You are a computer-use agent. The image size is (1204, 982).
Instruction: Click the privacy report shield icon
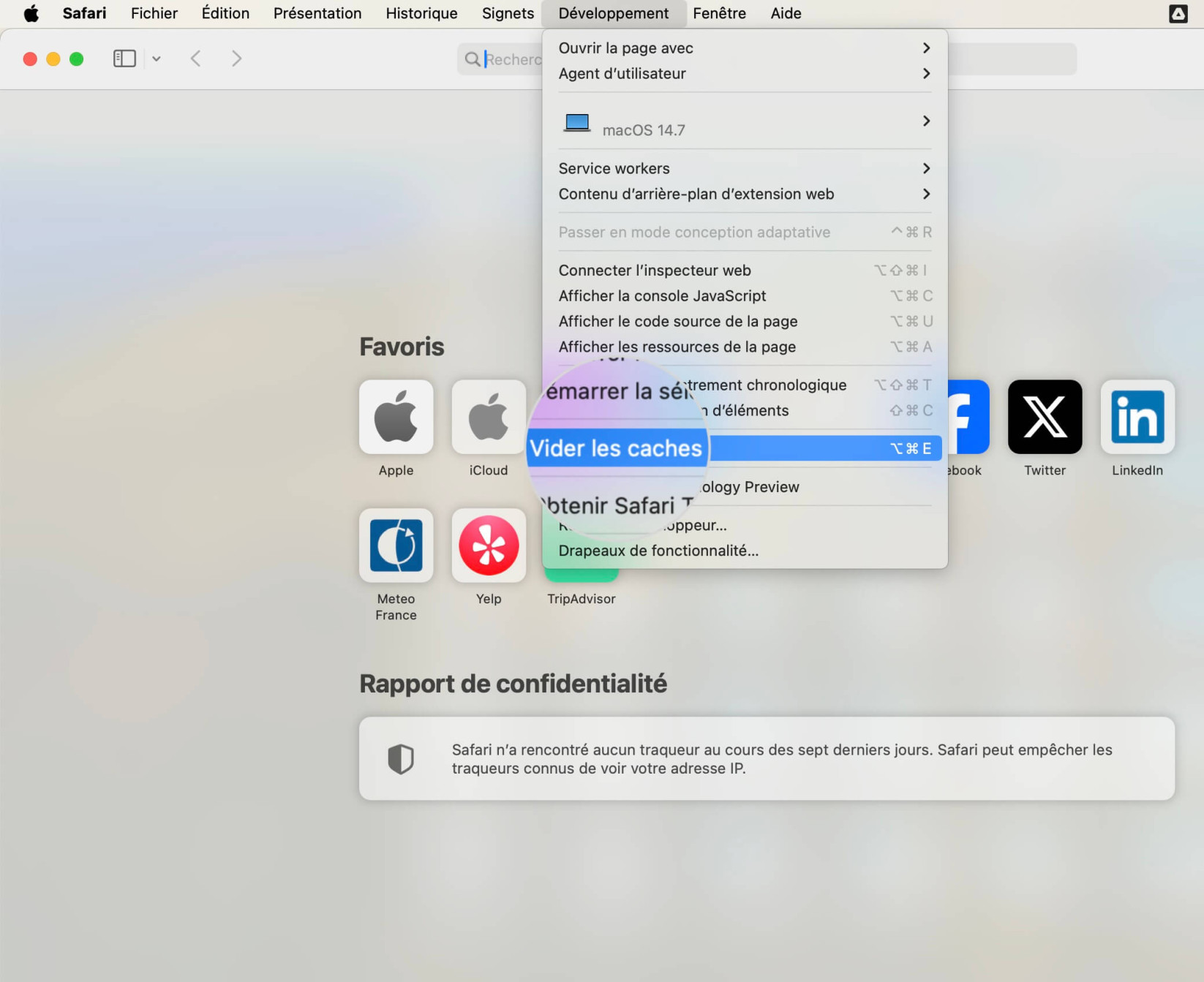401,759
